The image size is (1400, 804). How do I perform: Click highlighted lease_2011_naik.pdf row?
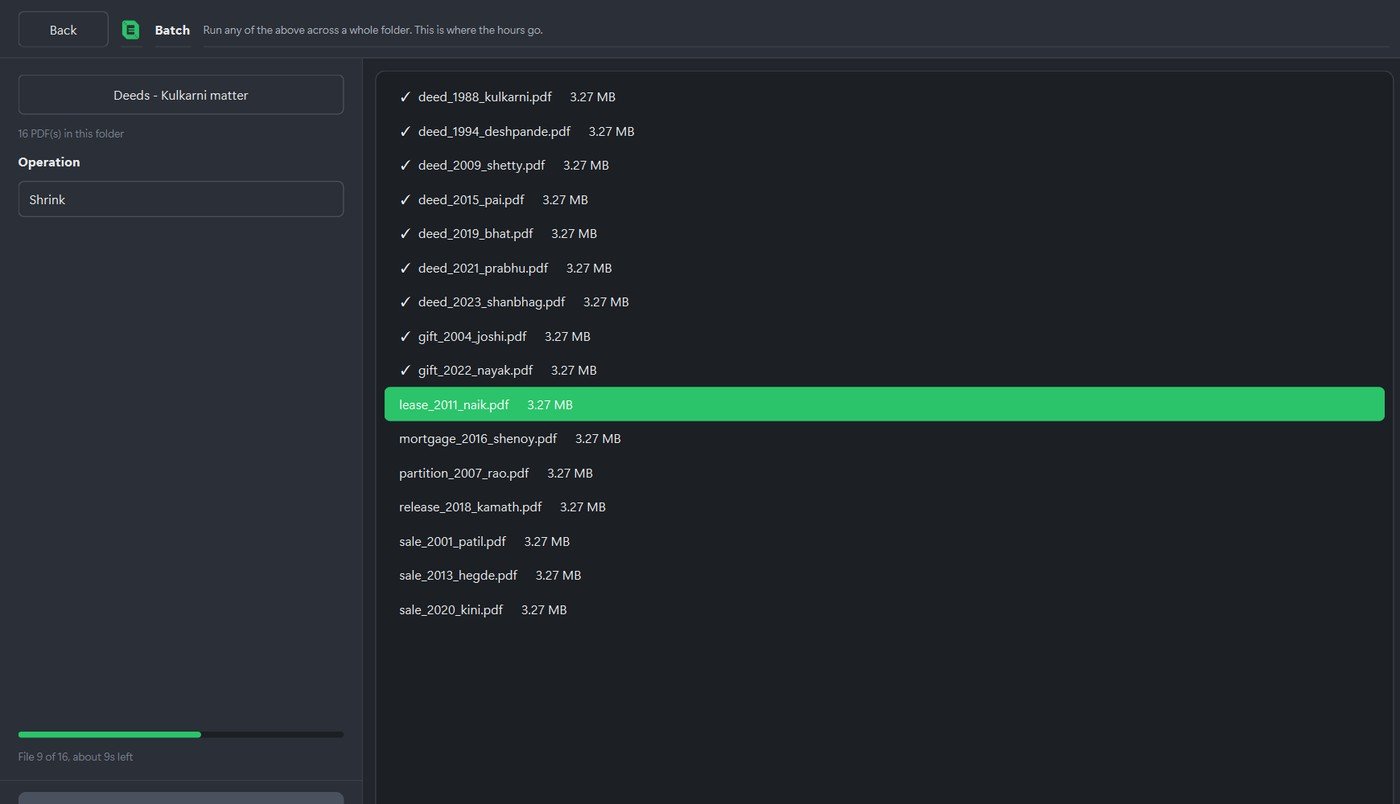884,404
